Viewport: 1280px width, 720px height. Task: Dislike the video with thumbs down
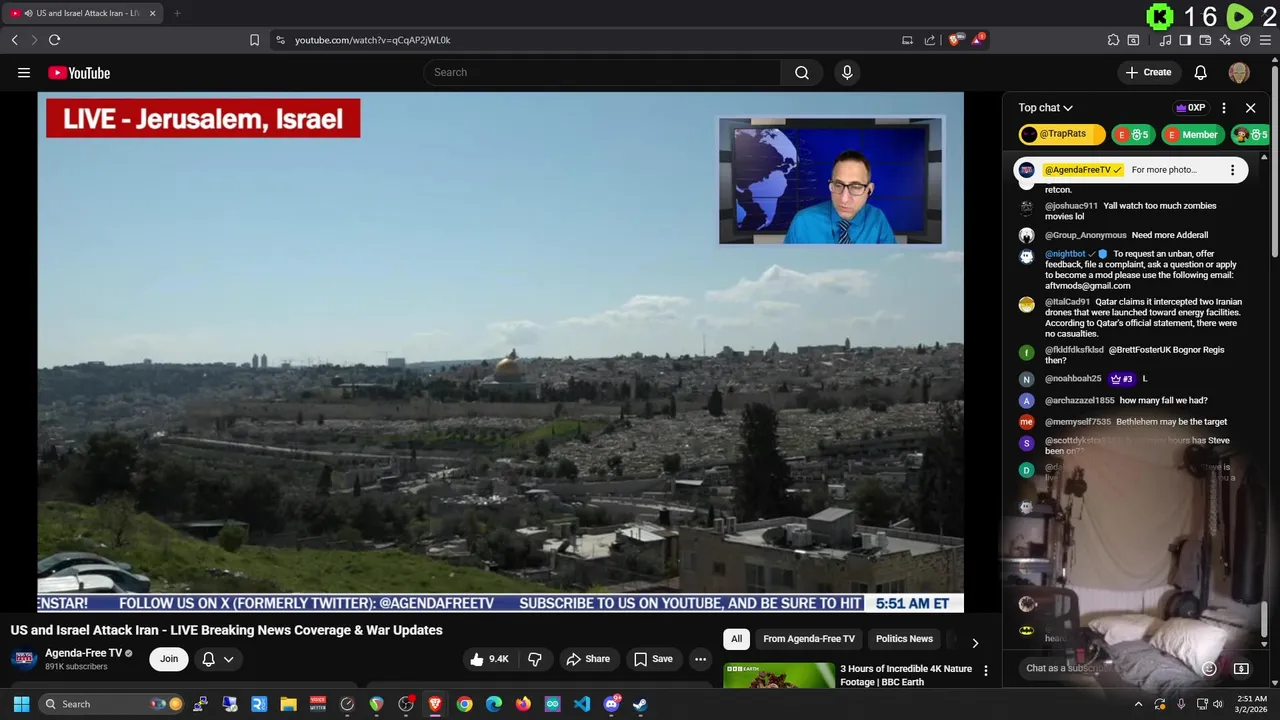coord(535,659)
